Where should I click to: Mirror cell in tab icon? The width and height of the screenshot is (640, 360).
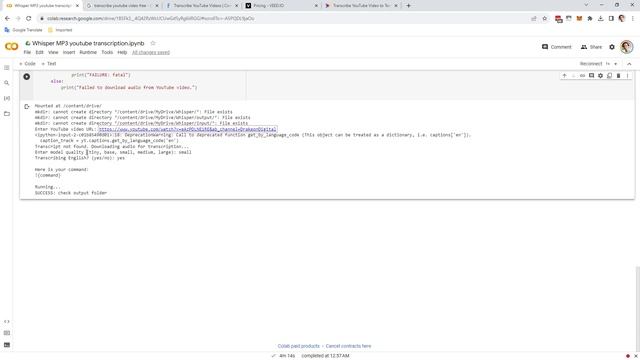(609, 76)
